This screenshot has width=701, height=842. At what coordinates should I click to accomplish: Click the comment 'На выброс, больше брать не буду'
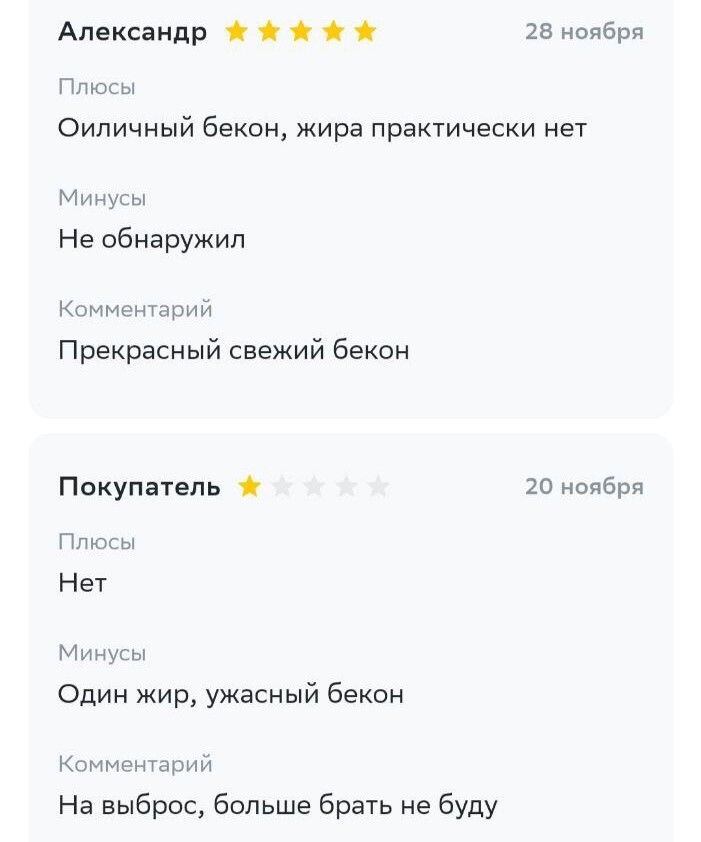point(278,805)
